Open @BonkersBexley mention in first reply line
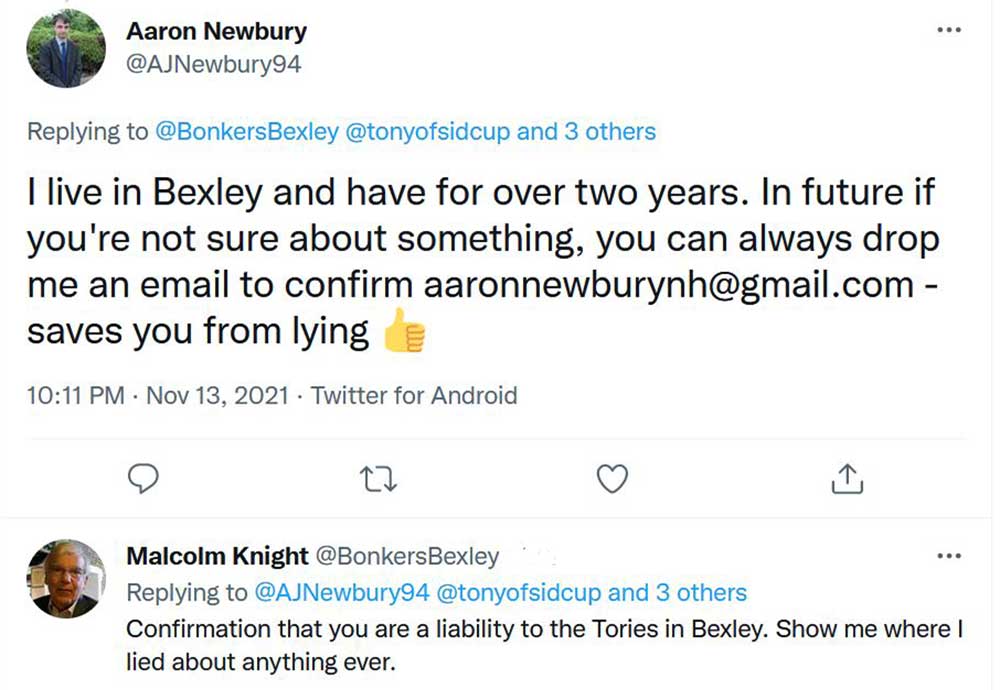The height and width of the screenshot is (690, 1000). click(x=248, y=131)
